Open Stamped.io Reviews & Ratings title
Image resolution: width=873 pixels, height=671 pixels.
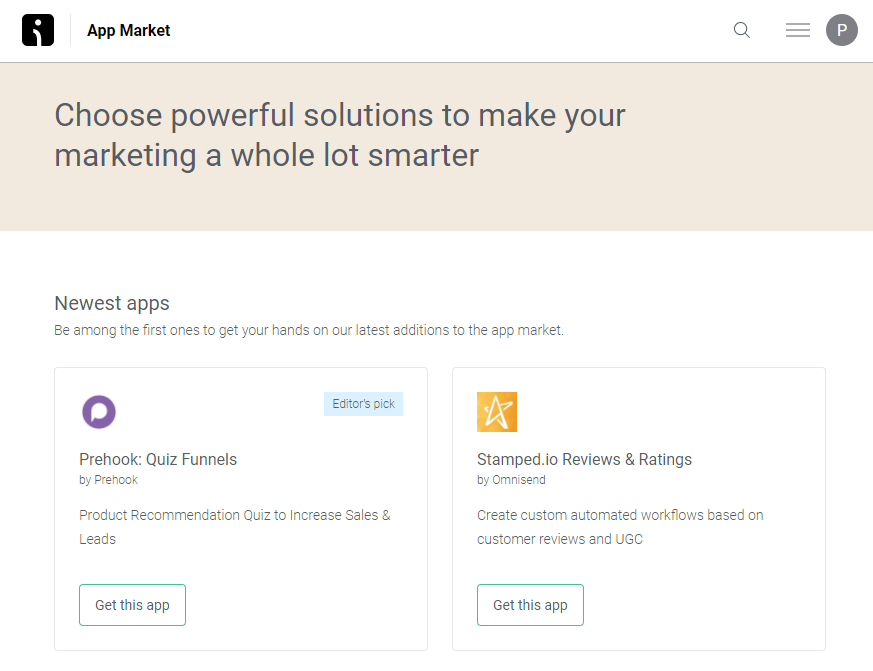click(x=584, y=459)
